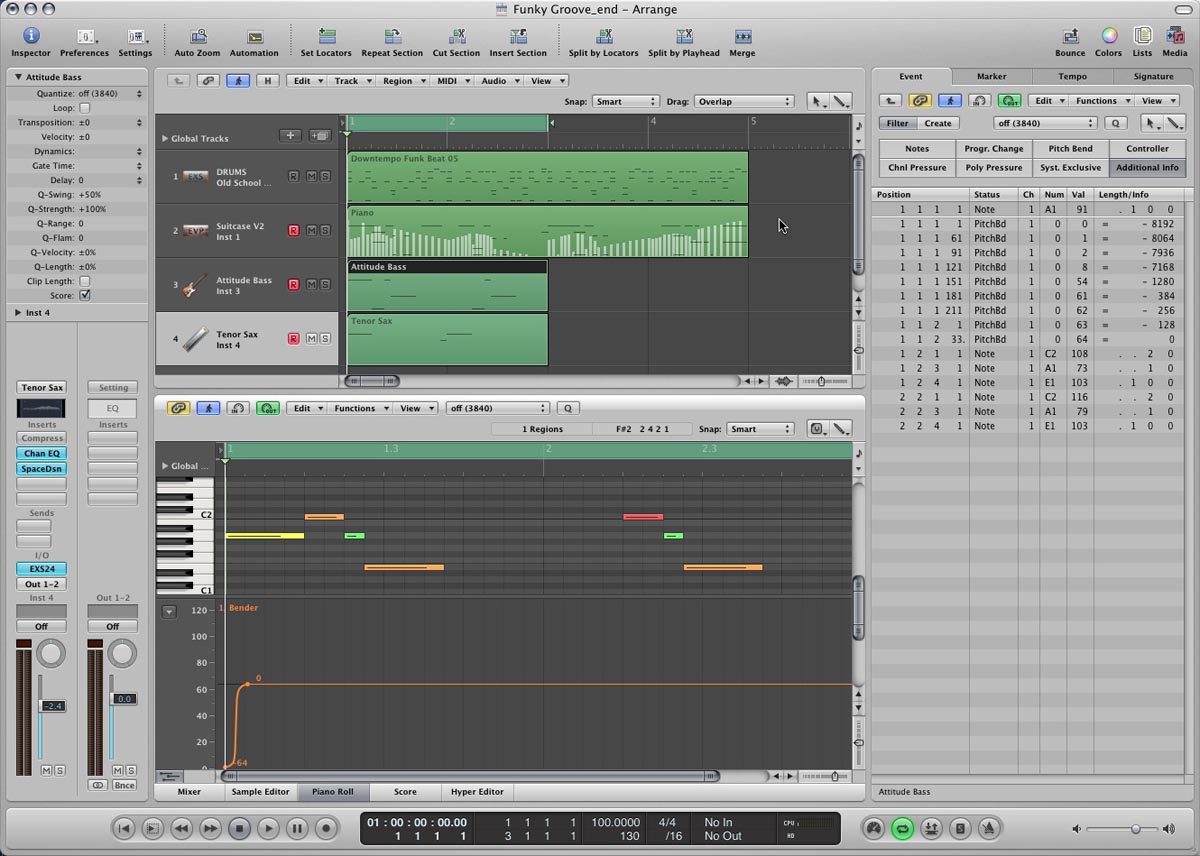The image size is (1200, 856).
Task: Open the Colors palette icon
Action: point(1108,37)
